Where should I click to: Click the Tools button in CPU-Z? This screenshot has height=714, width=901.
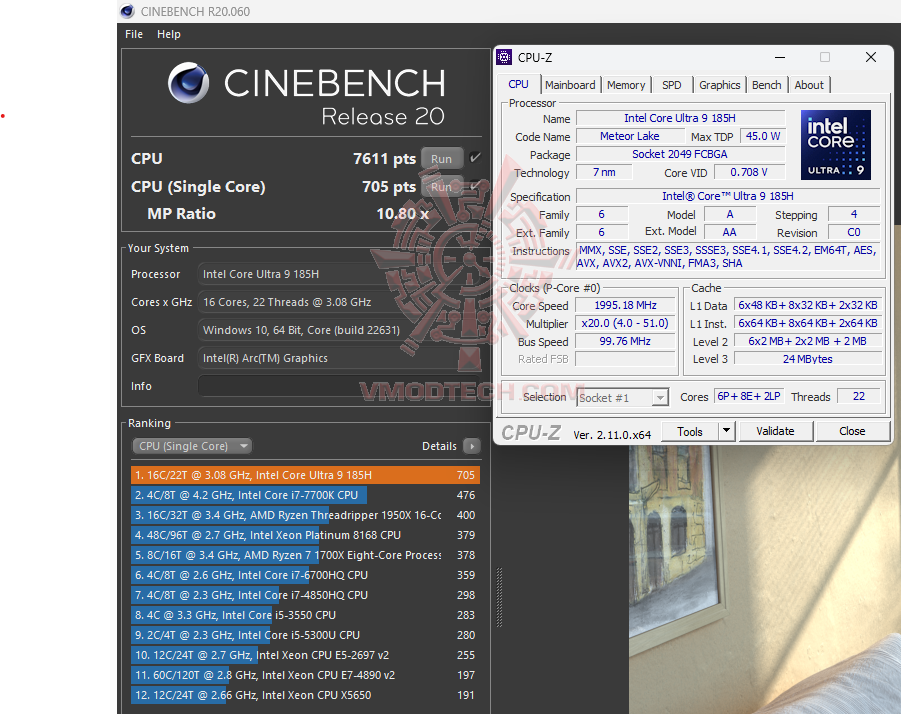pyautogui.click(x=690, y=431)
